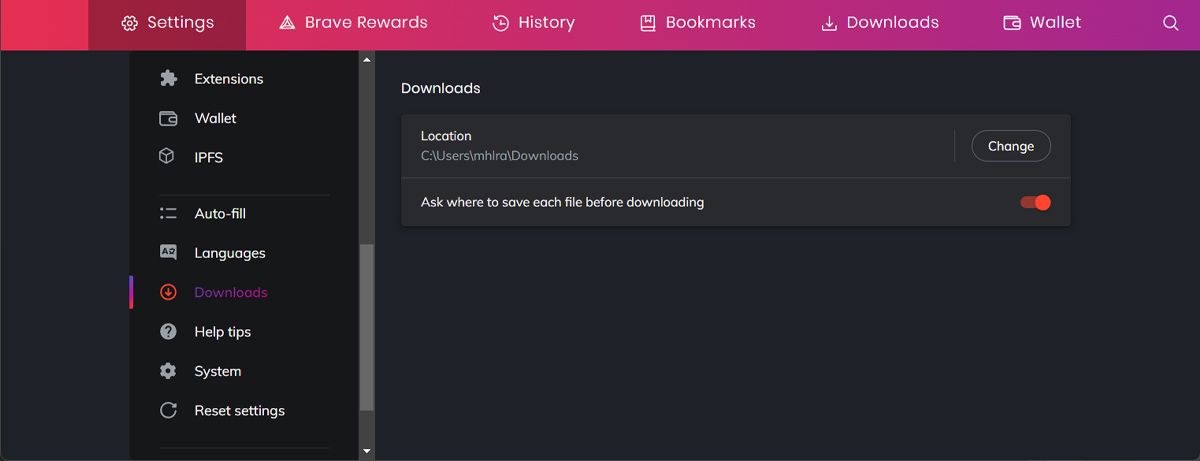Click the System gear icon
This screenshot has height=461, width=1200.
point(168,371)
